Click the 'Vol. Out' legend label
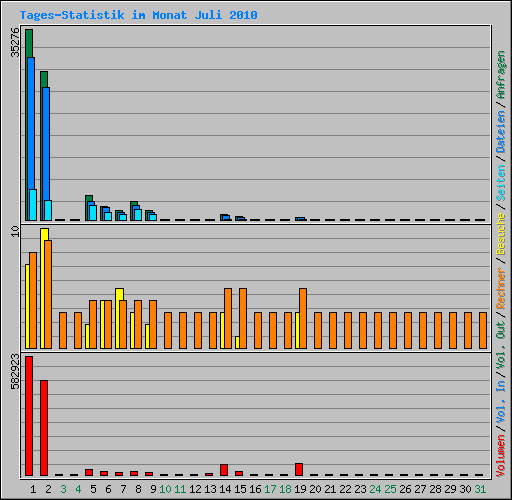 coord(501,345)
